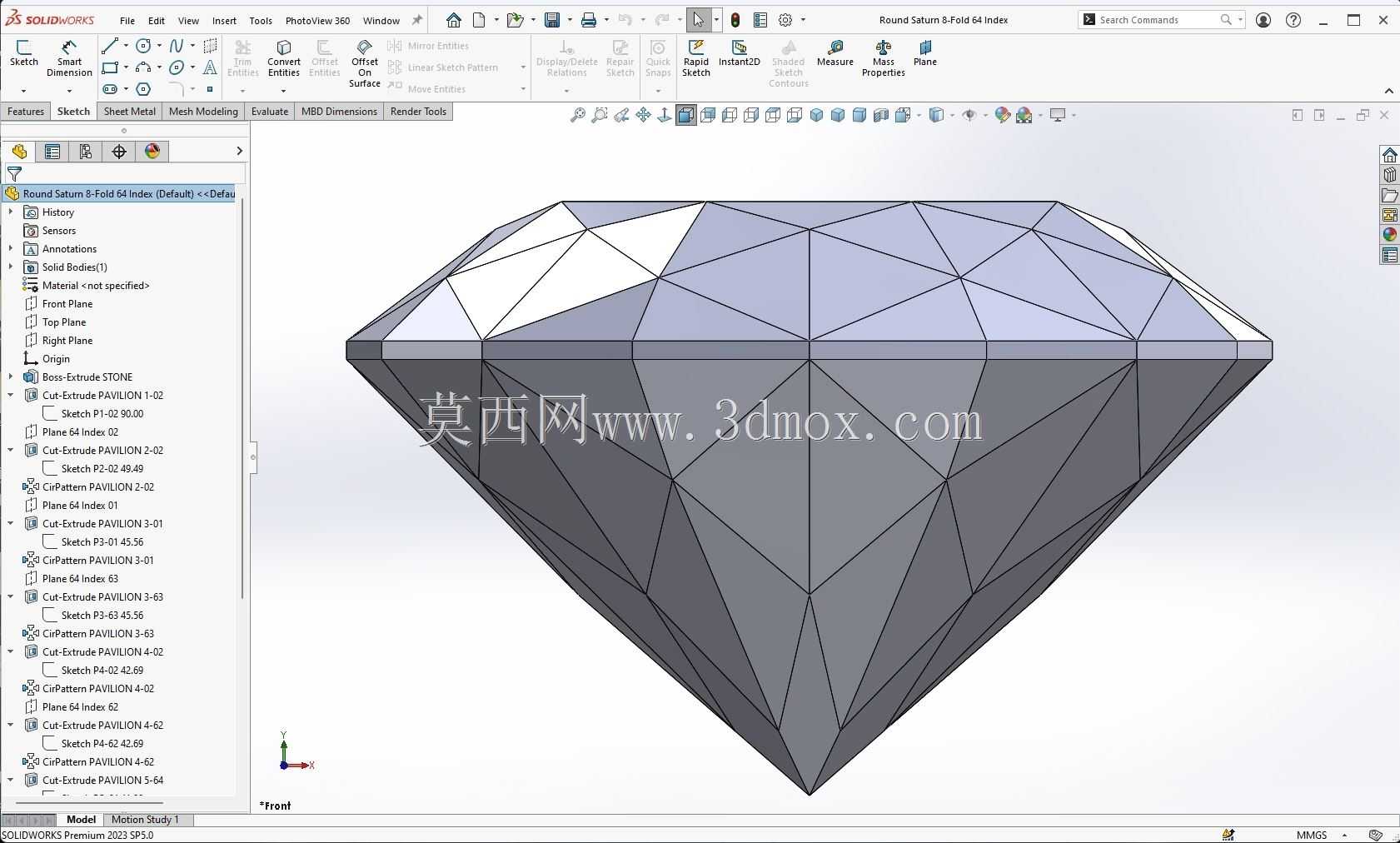1400x843 pixels.
Task: Open the FeatureManager Design Tree tab
Action: pyautogui.click(x=19, y=151)
